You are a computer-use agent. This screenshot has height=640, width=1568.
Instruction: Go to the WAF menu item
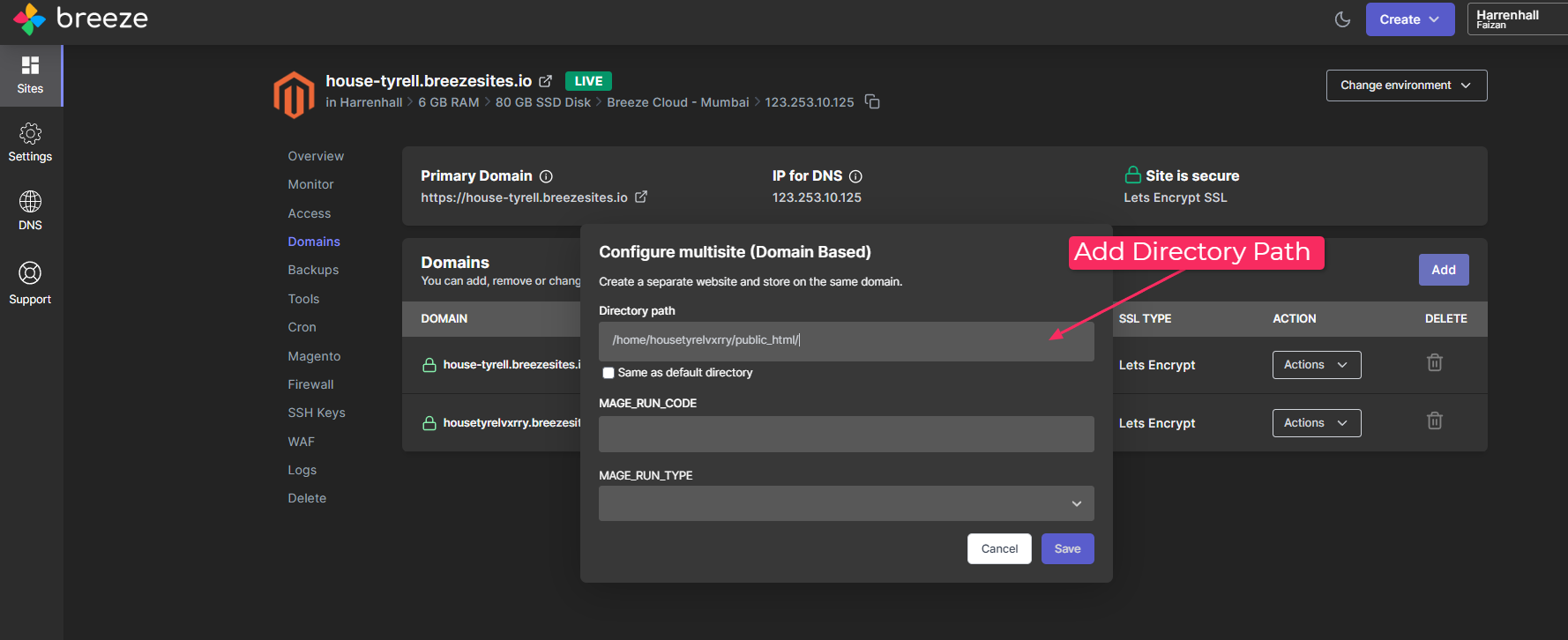tap(301, 442)
